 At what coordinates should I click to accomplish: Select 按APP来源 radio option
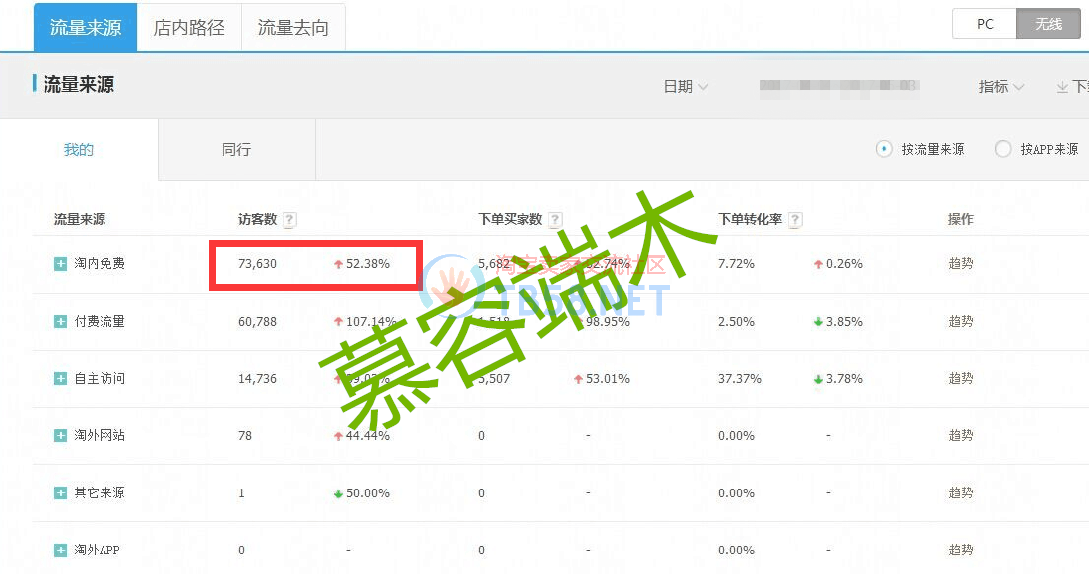coord(1003,149)
